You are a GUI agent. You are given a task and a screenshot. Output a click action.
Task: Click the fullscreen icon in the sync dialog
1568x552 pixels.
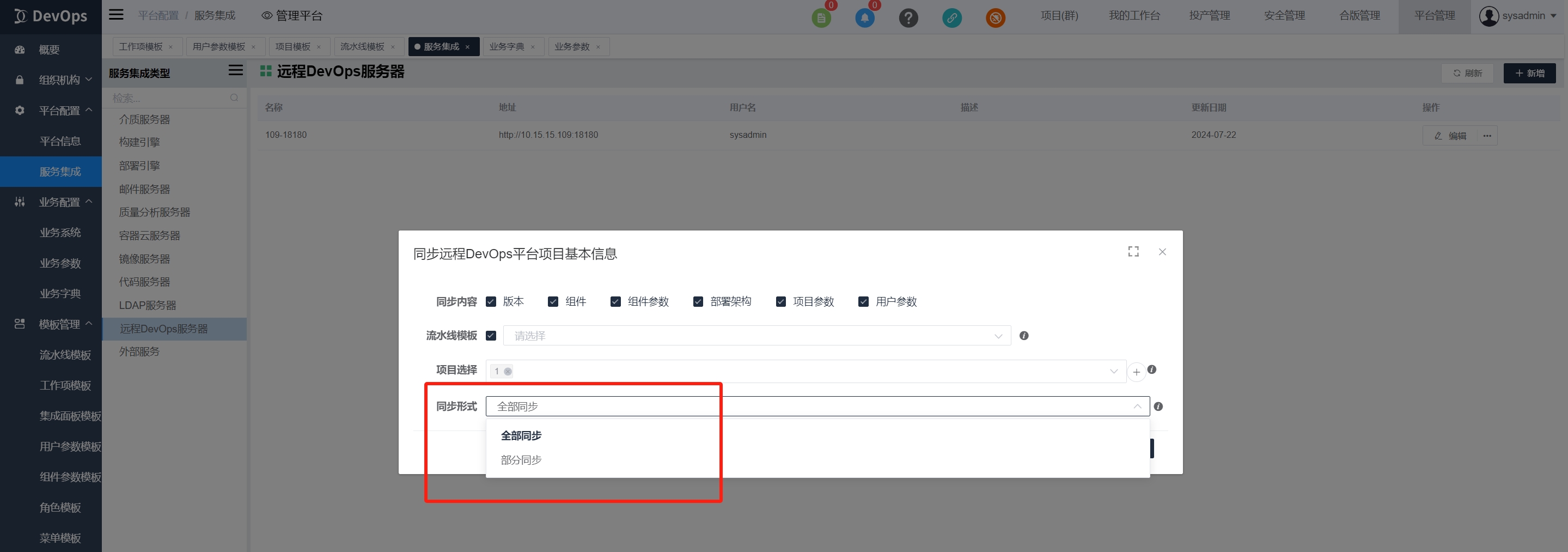tap(1133, 252)
